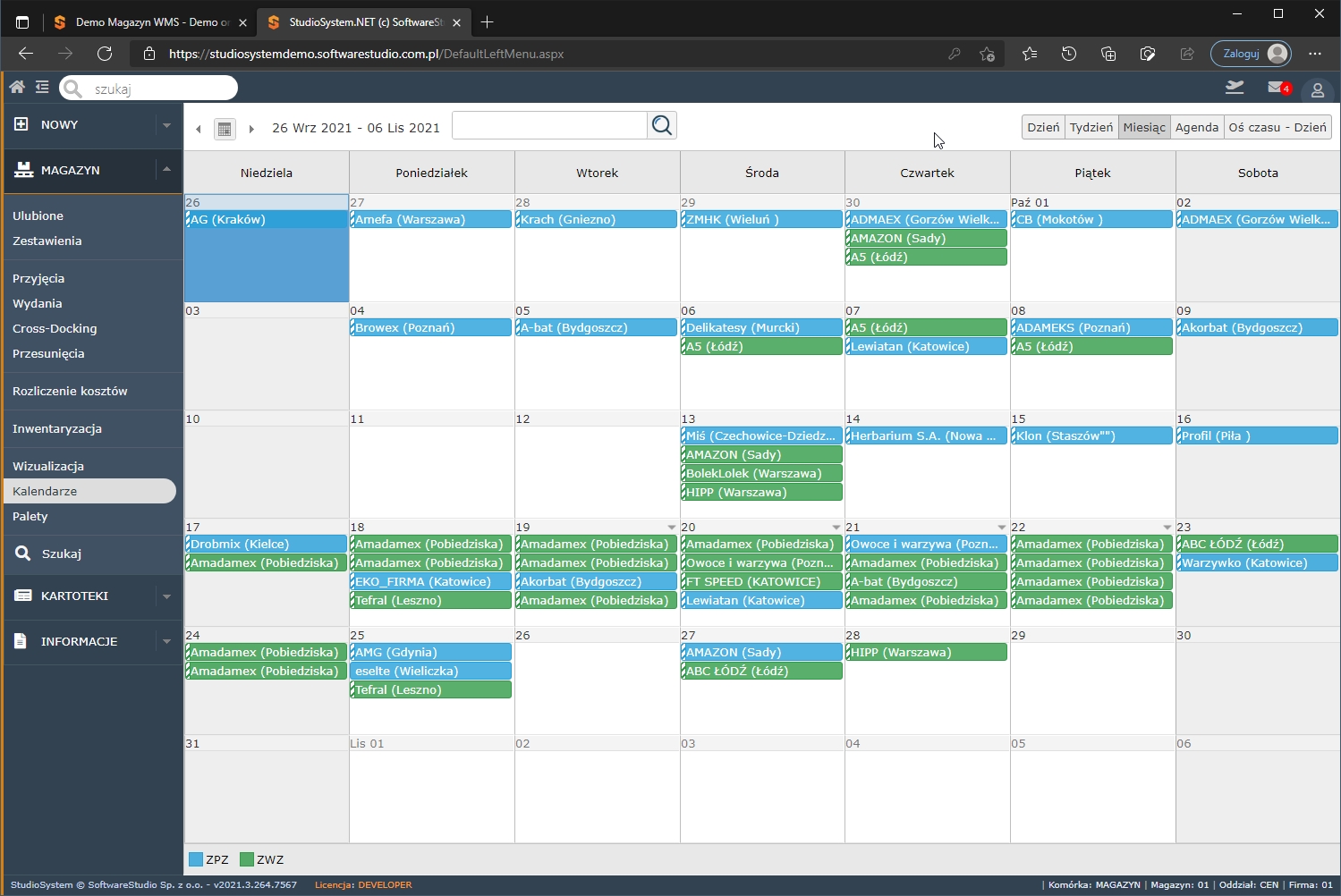Open the calendar date picker icon

[x=225, y=129]
